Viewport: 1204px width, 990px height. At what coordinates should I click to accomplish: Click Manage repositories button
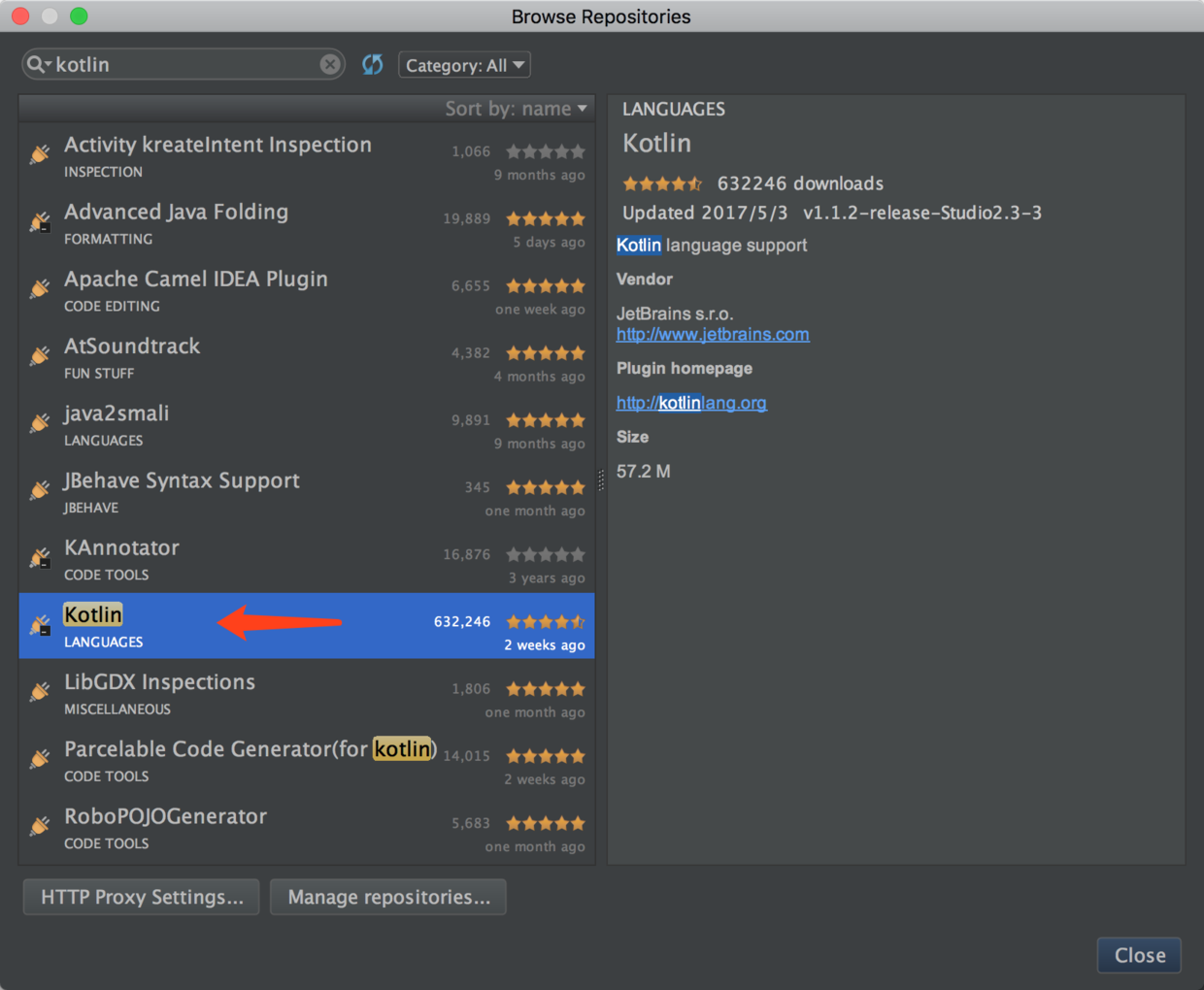388,897
